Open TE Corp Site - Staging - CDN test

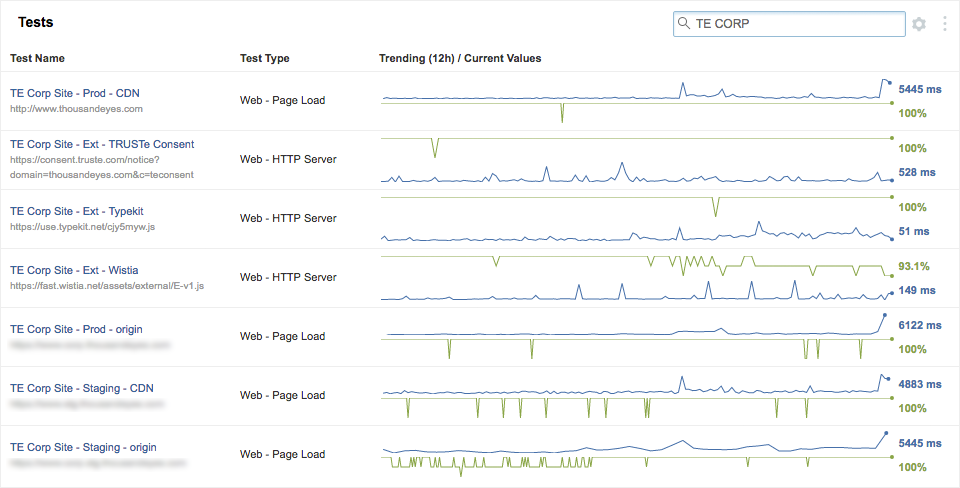click(82, 388)
